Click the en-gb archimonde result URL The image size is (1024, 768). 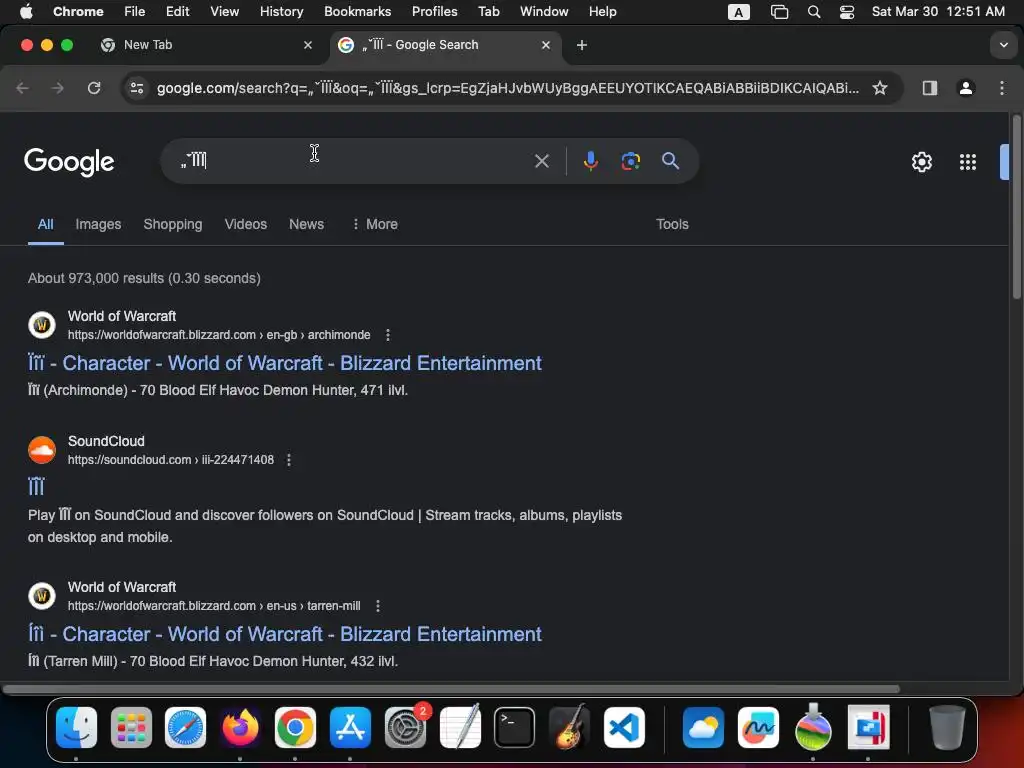(x=219, y=335)
